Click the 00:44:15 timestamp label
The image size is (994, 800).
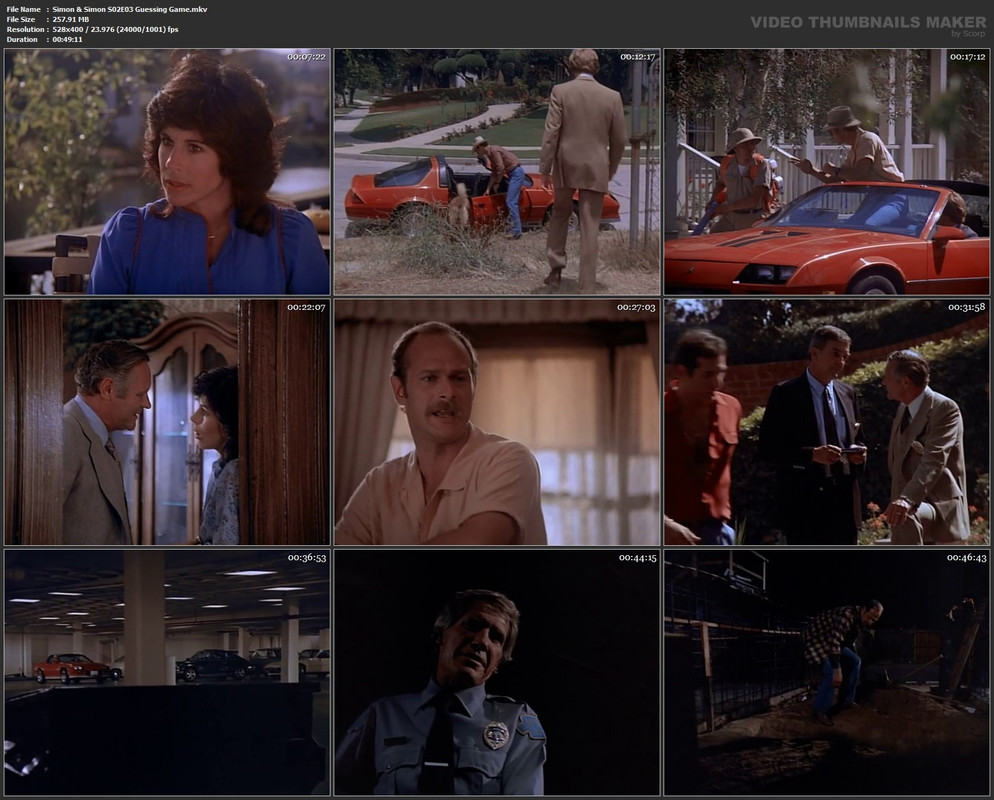pos(638,558)
